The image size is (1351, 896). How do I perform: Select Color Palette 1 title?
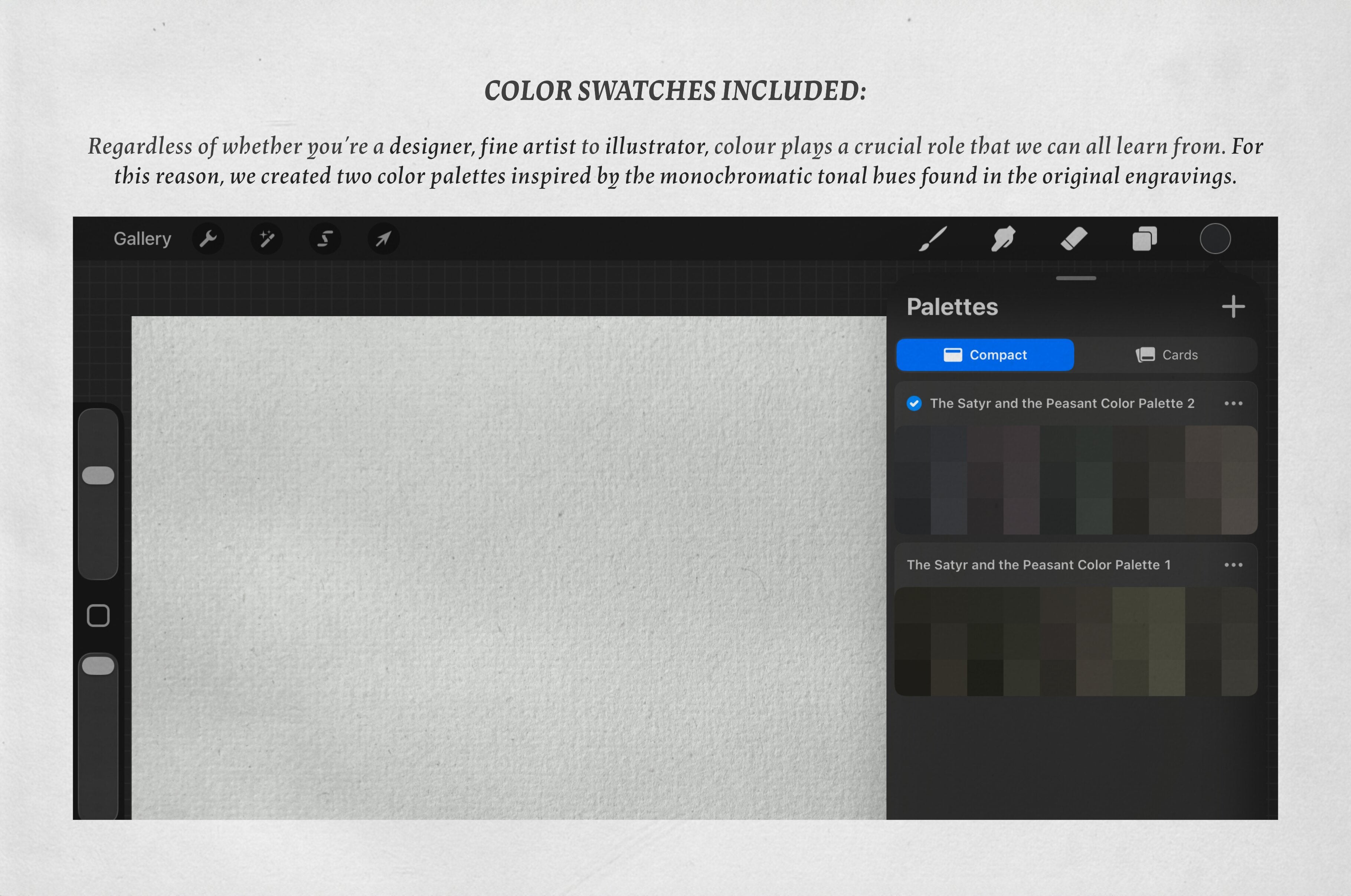[1038, 565]
